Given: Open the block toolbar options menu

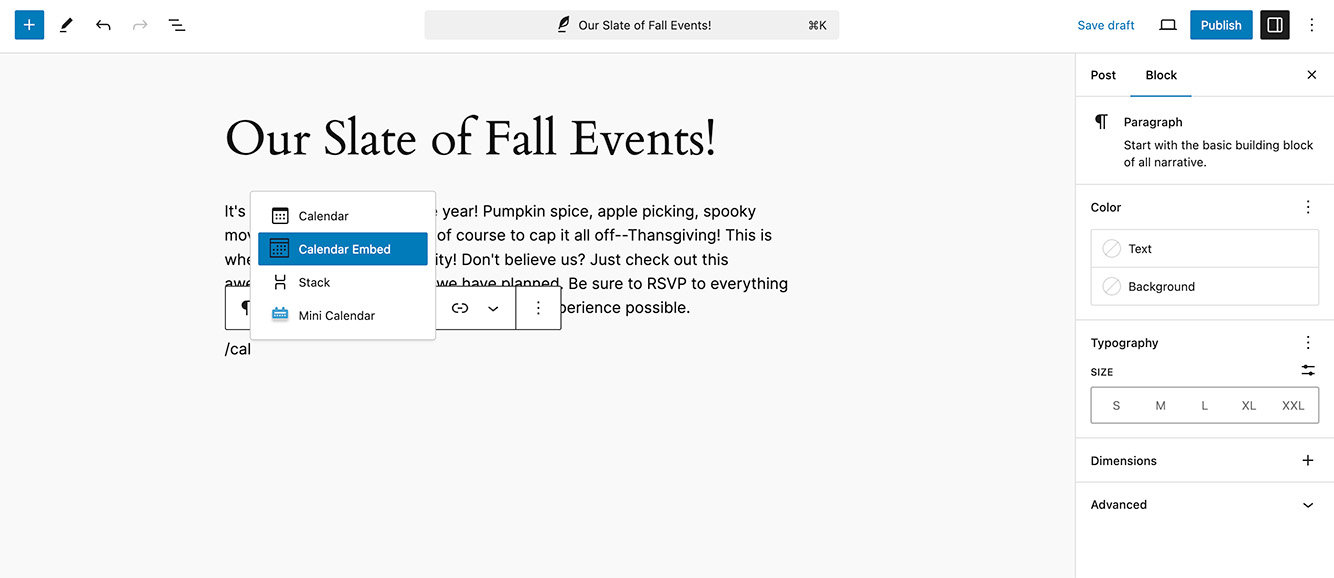Looking at the screenshot, I should [x=538, y=308].
